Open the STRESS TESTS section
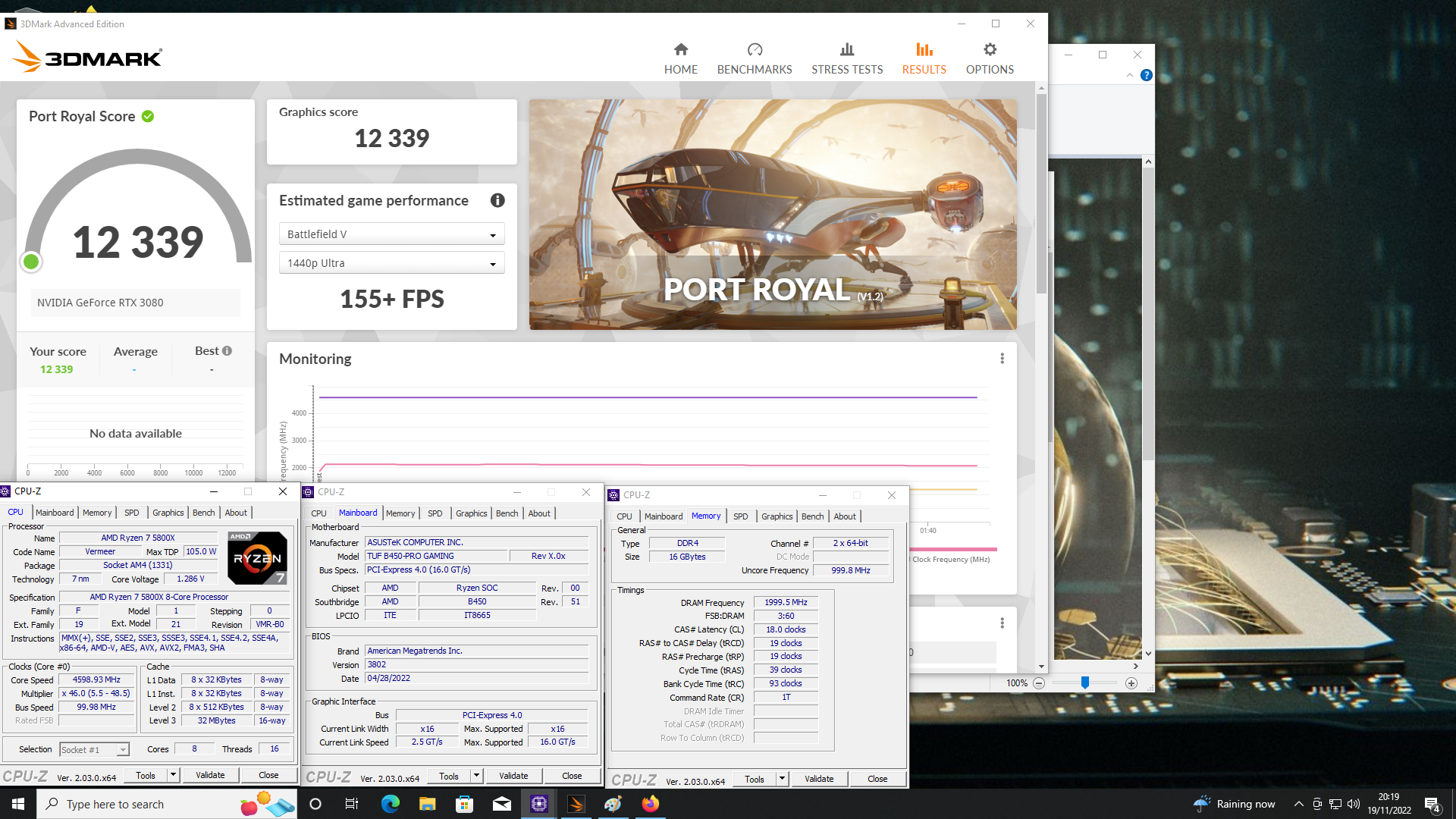Viewport: 1456px width, 819px height. tap(847, 58)
